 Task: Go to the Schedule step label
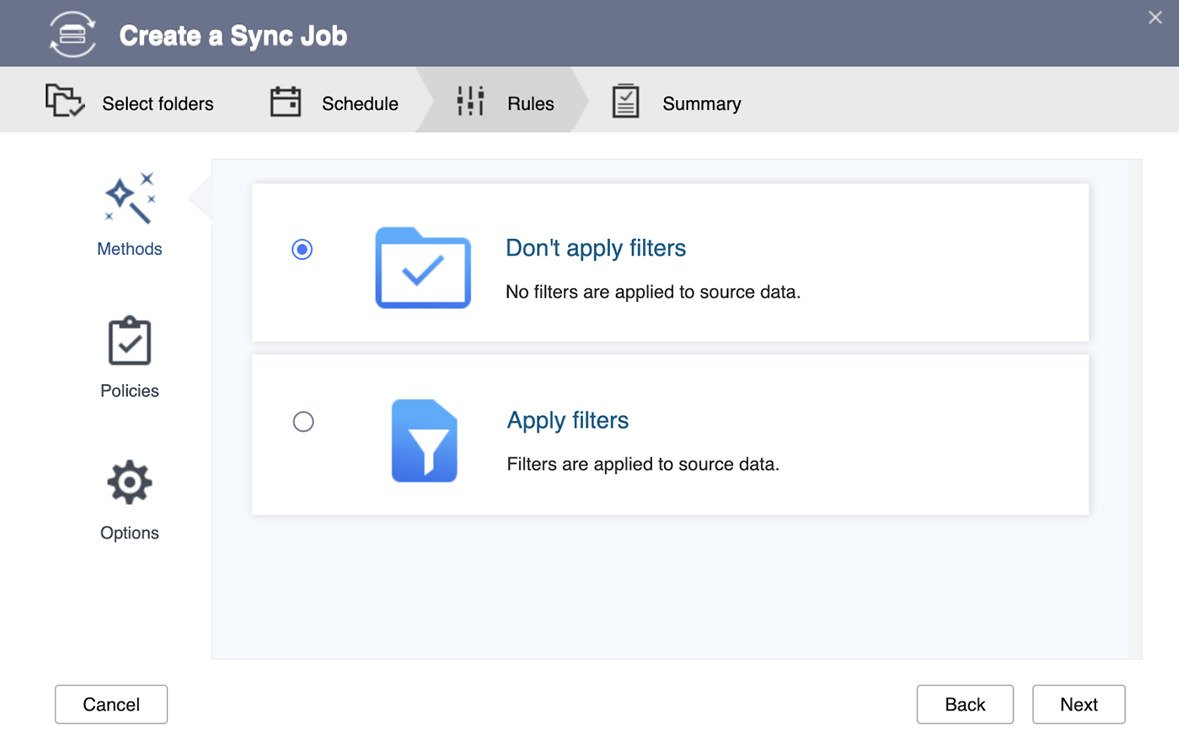tap(360, 104)
